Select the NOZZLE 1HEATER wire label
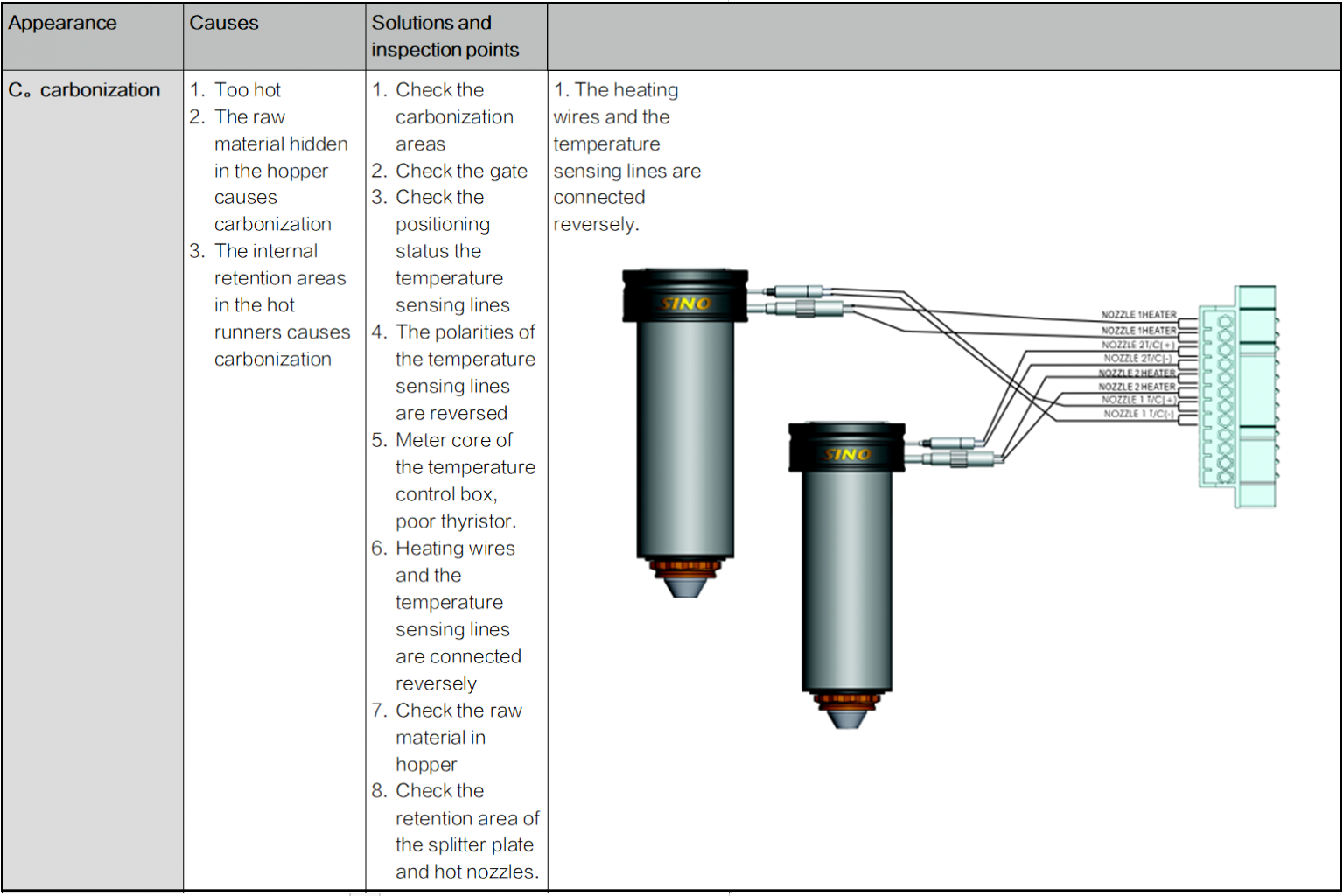This screenshot has height=896, width=1344. (x=1140, y=313)
